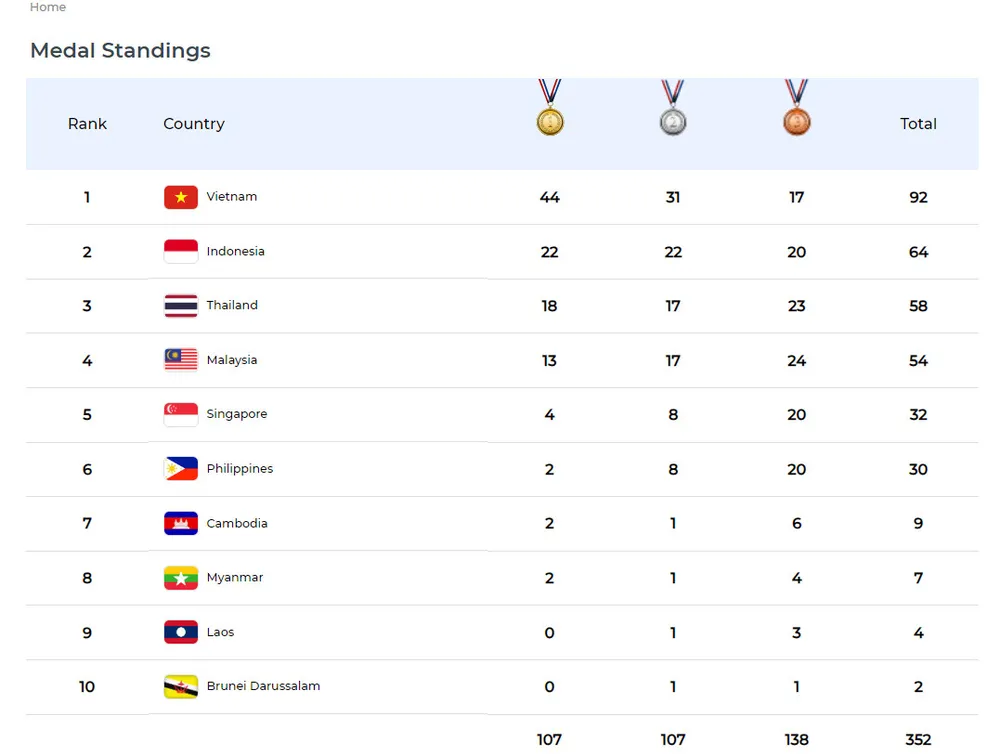Select the Total column header

pos(918,124)
